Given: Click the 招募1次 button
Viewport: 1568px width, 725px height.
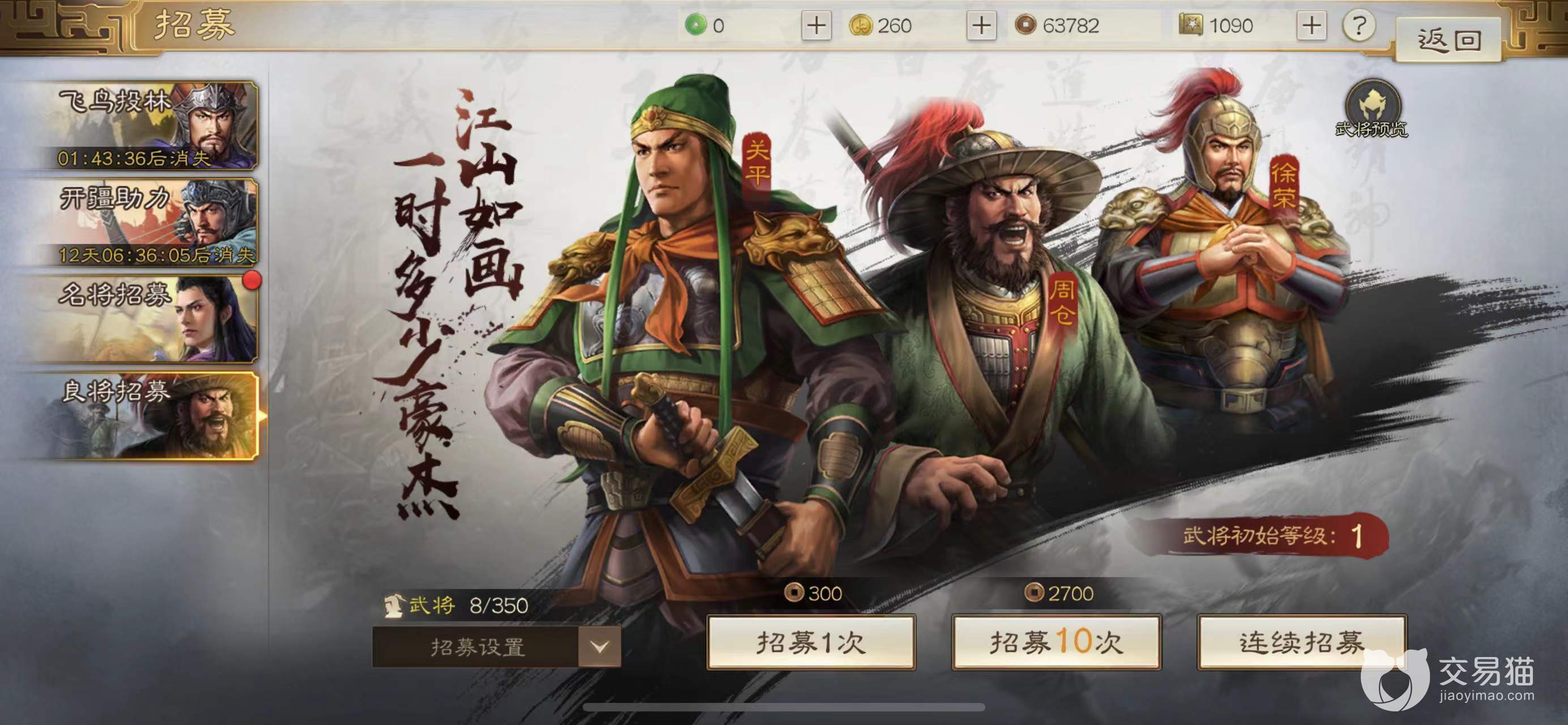Looking at the screenshot, I should (811, 642).
